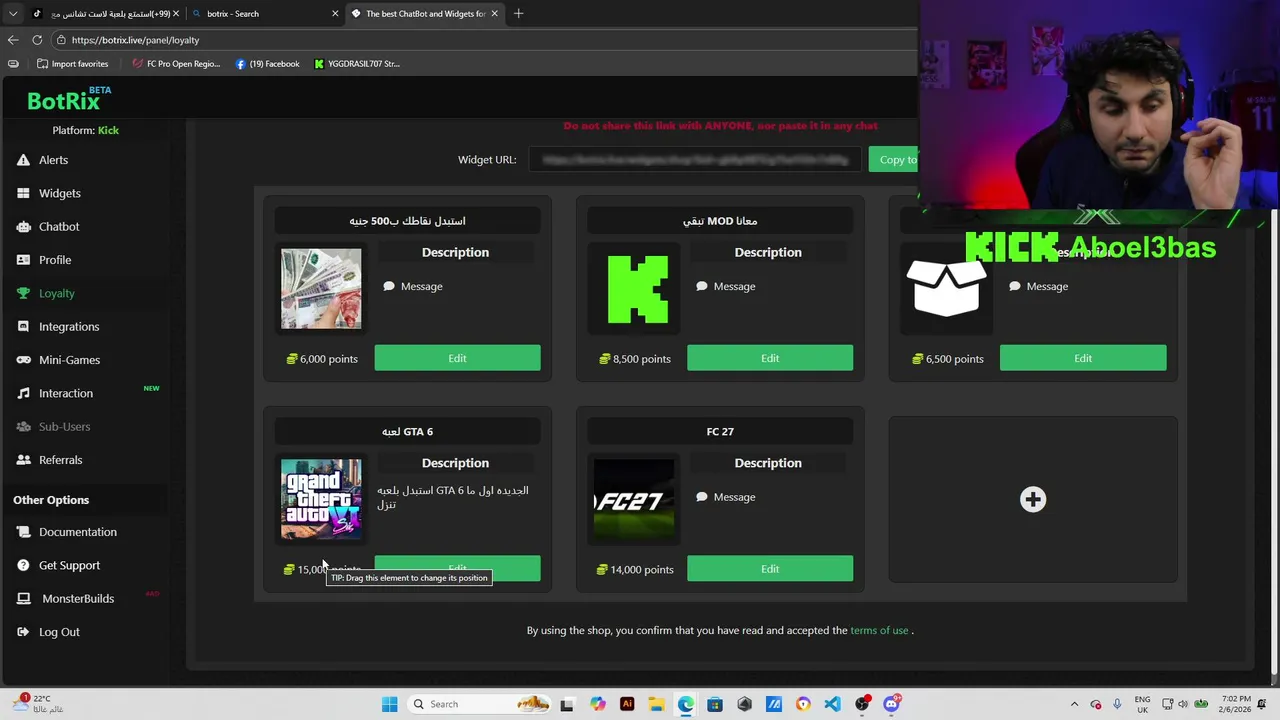The width and height of the screenshot is (1280, 720).
Task: Select Loyalty in the sidebar
Action: 45,293
